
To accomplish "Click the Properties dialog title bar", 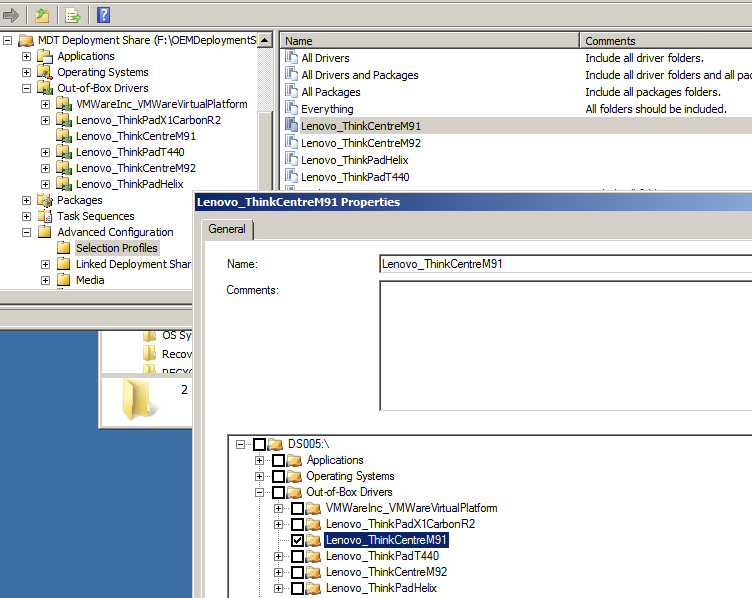I will 473,202.
